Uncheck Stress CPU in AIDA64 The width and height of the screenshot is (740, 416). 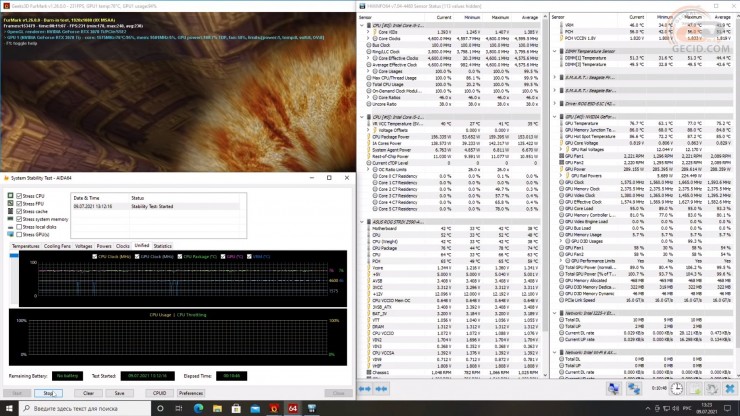pos(19,196)
